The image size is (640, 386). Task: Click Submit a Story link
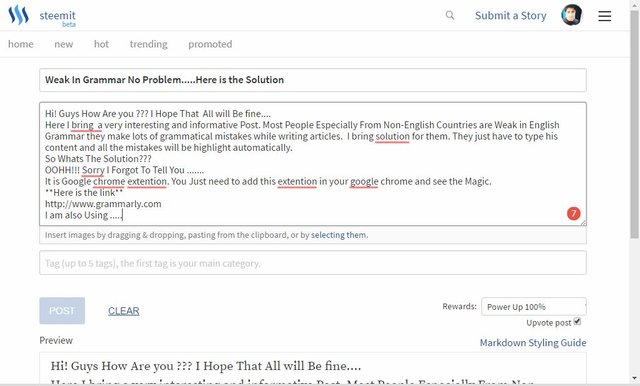511,16
